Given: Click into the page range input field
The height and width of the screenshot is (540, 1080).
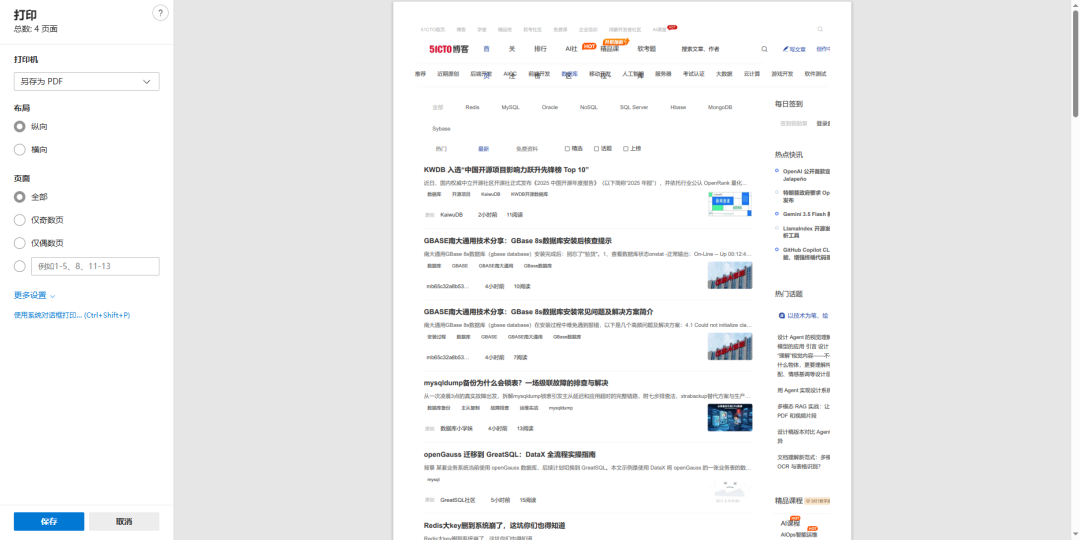Looking at the screenshot, I should [x=96, y=267].
